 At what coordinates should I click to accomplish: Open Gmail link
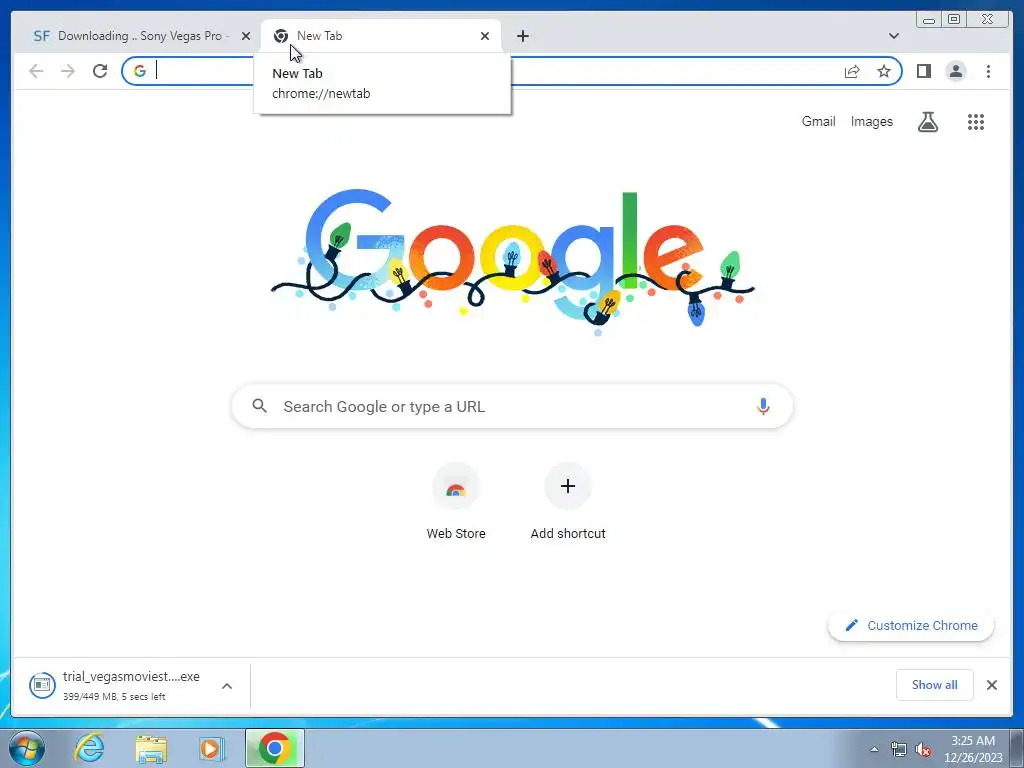click(x=818, y=121)
